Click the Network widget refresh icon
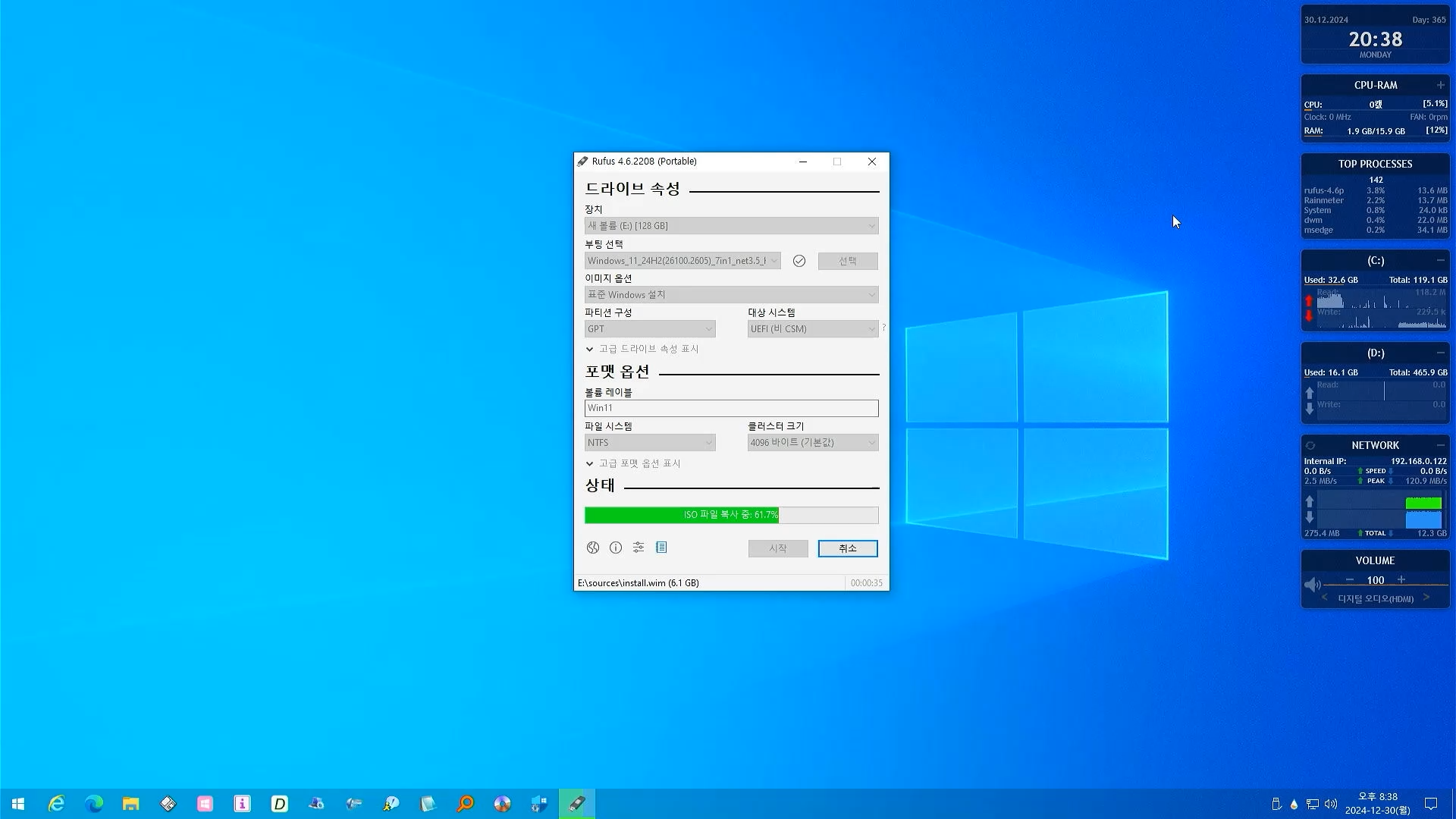 pyautogui.click(x=1310, y=446)
